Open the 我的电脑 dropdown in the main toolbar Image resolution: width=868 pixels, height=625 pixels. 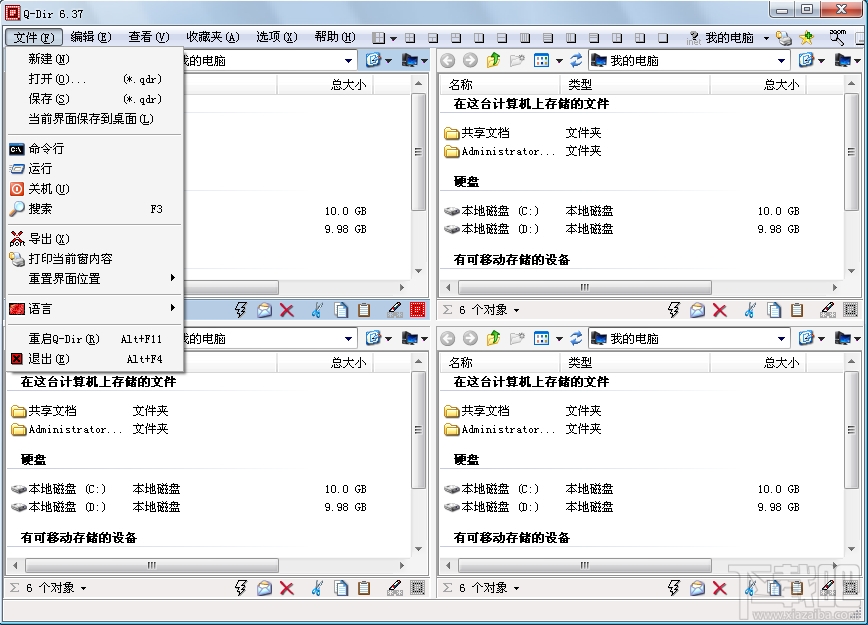pos(766,38)
